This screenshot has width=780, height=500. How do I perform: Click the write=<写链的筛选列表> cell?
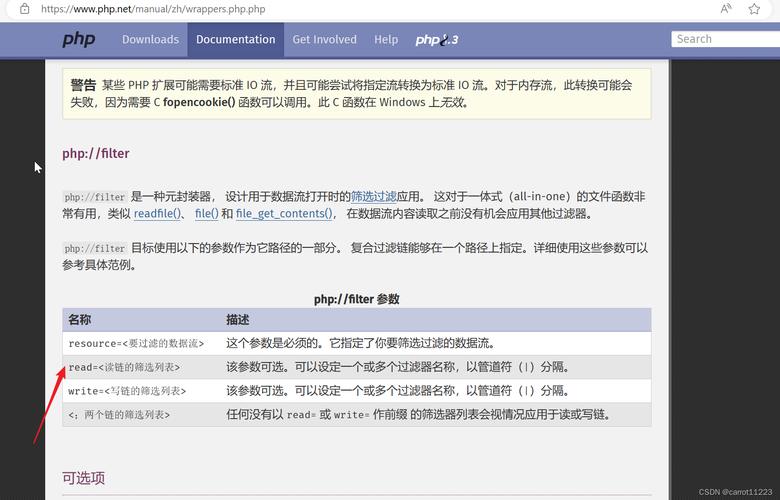point(142,391)
